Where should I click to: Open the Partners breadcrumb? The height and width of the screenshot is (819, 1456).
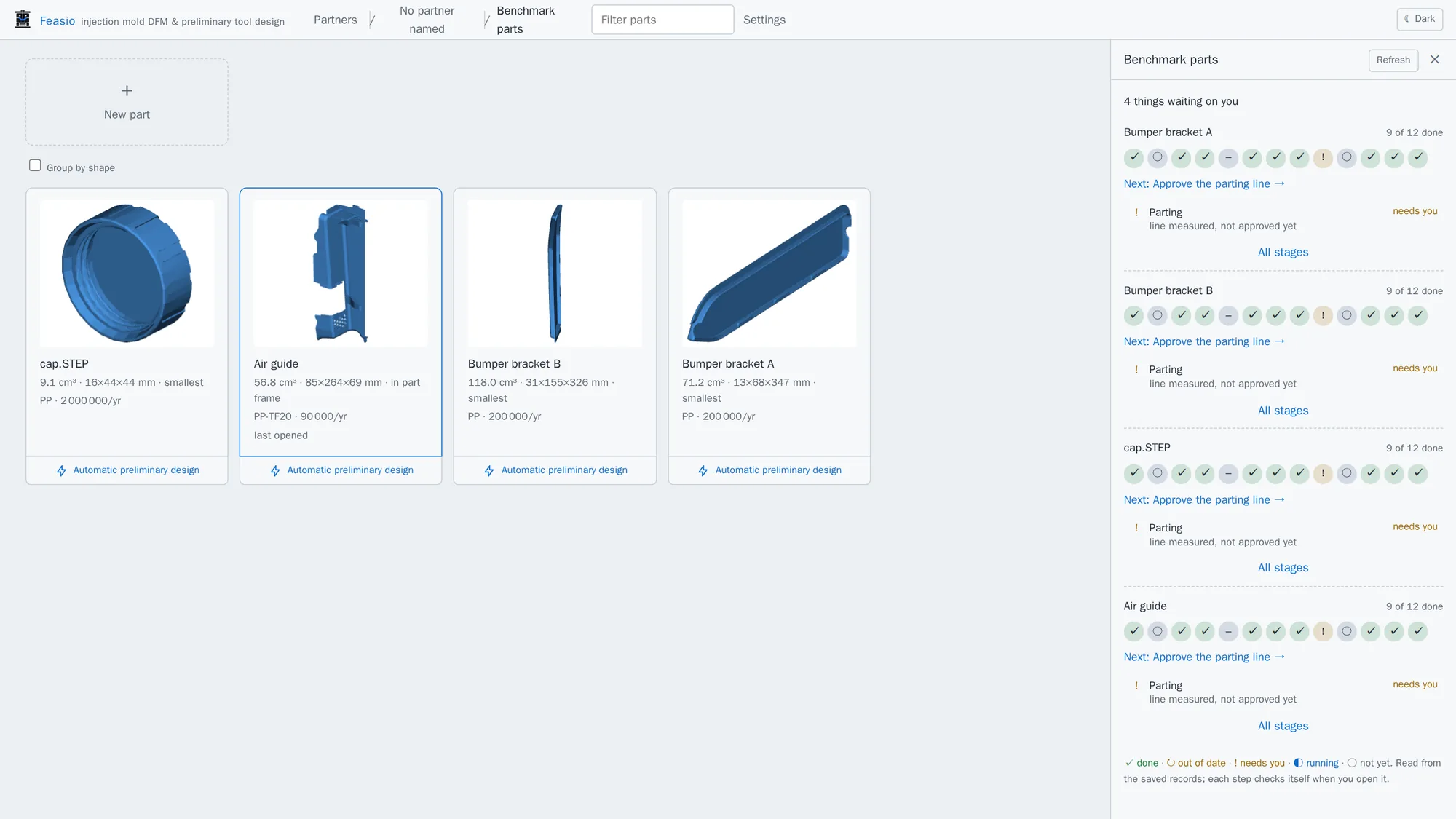point(336,20)
